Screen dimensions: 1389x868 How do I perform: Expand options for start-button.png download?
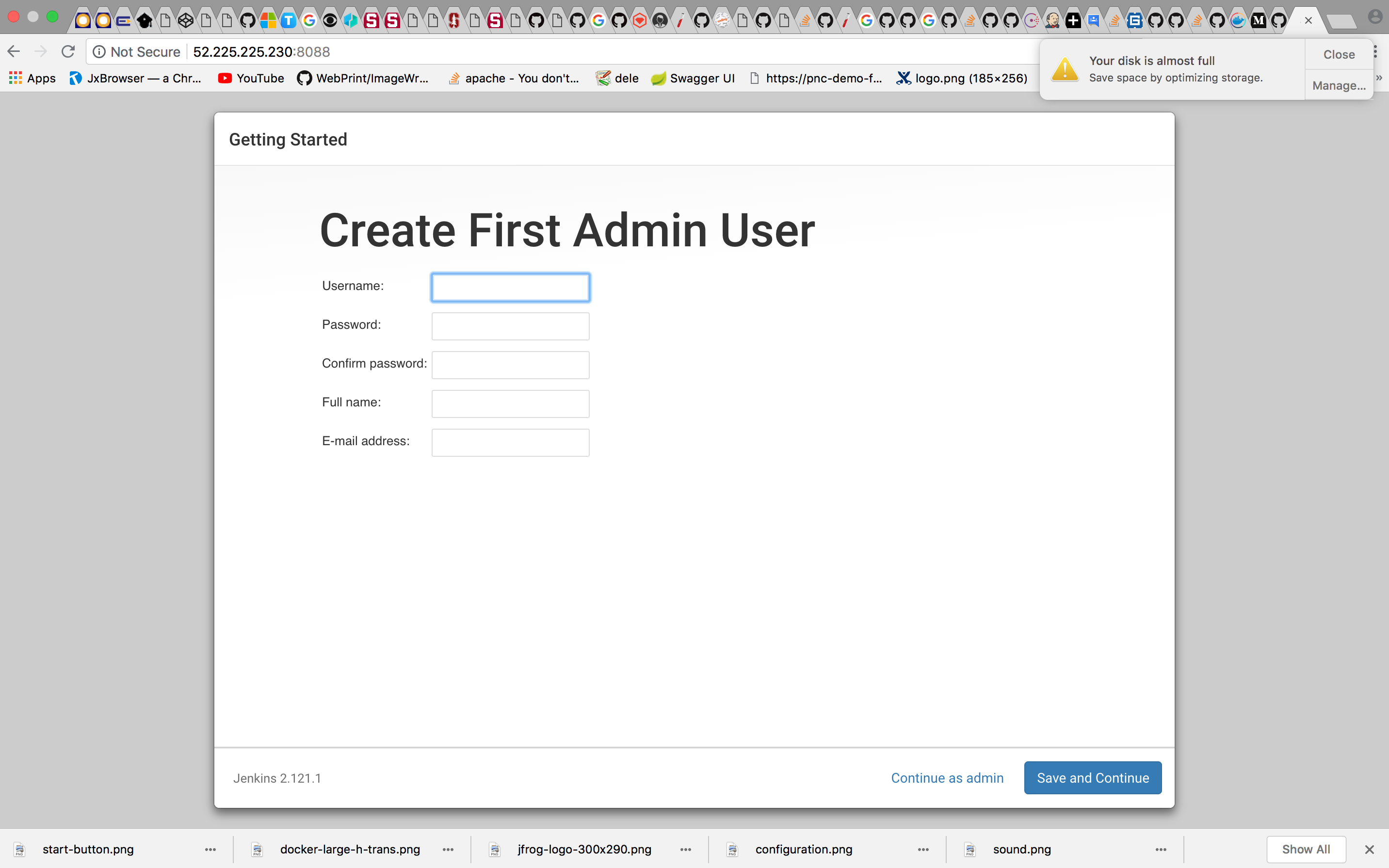click(210, 849)
